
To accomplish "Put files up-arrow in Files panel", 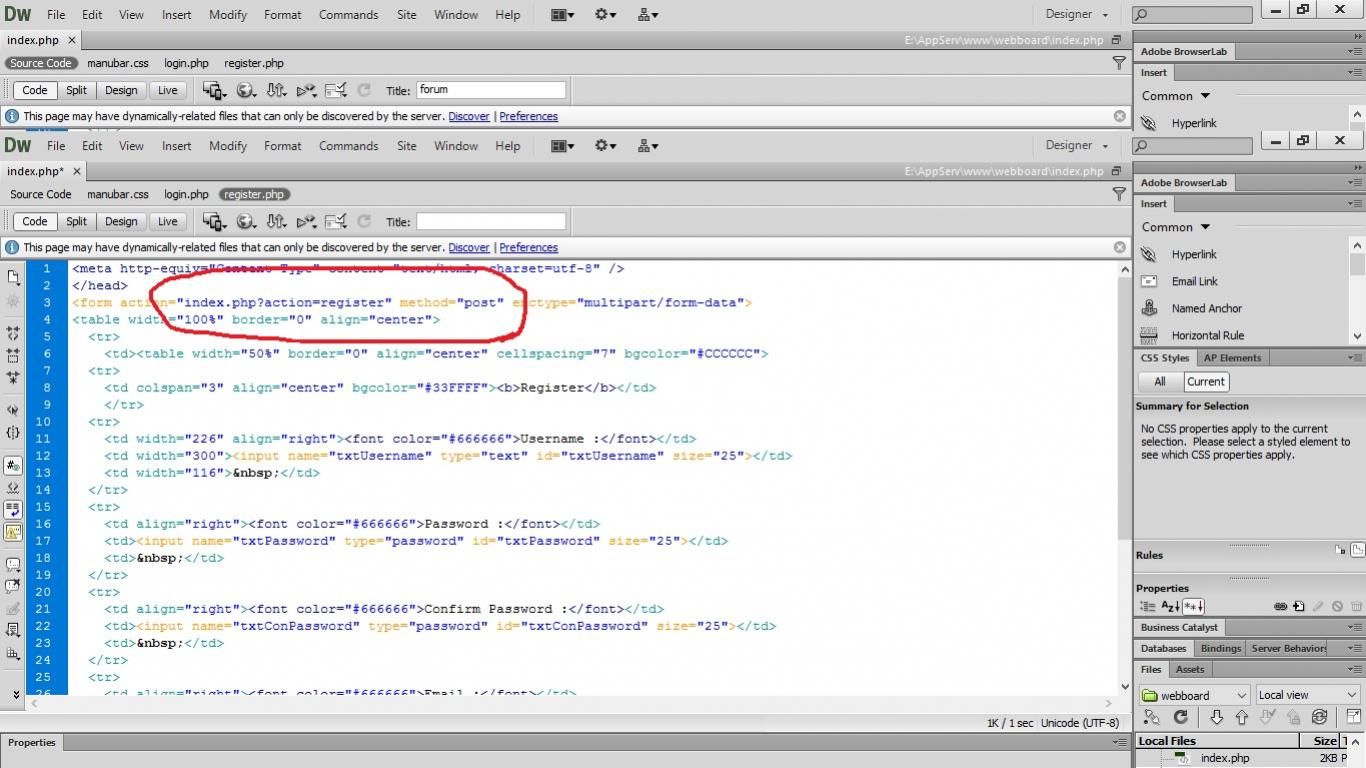I will (x=1242, y=717).
